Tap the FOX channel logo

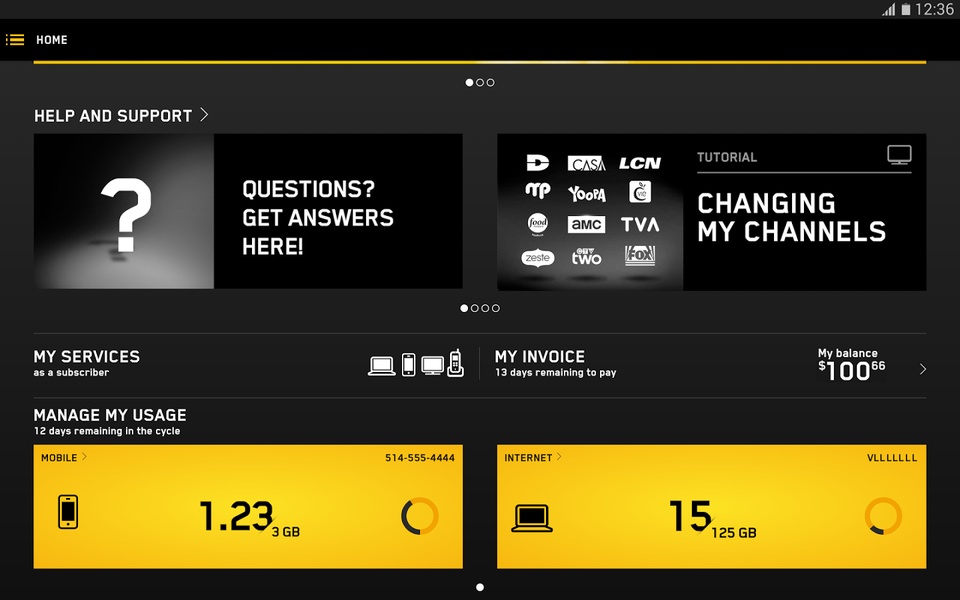point(640,255)
